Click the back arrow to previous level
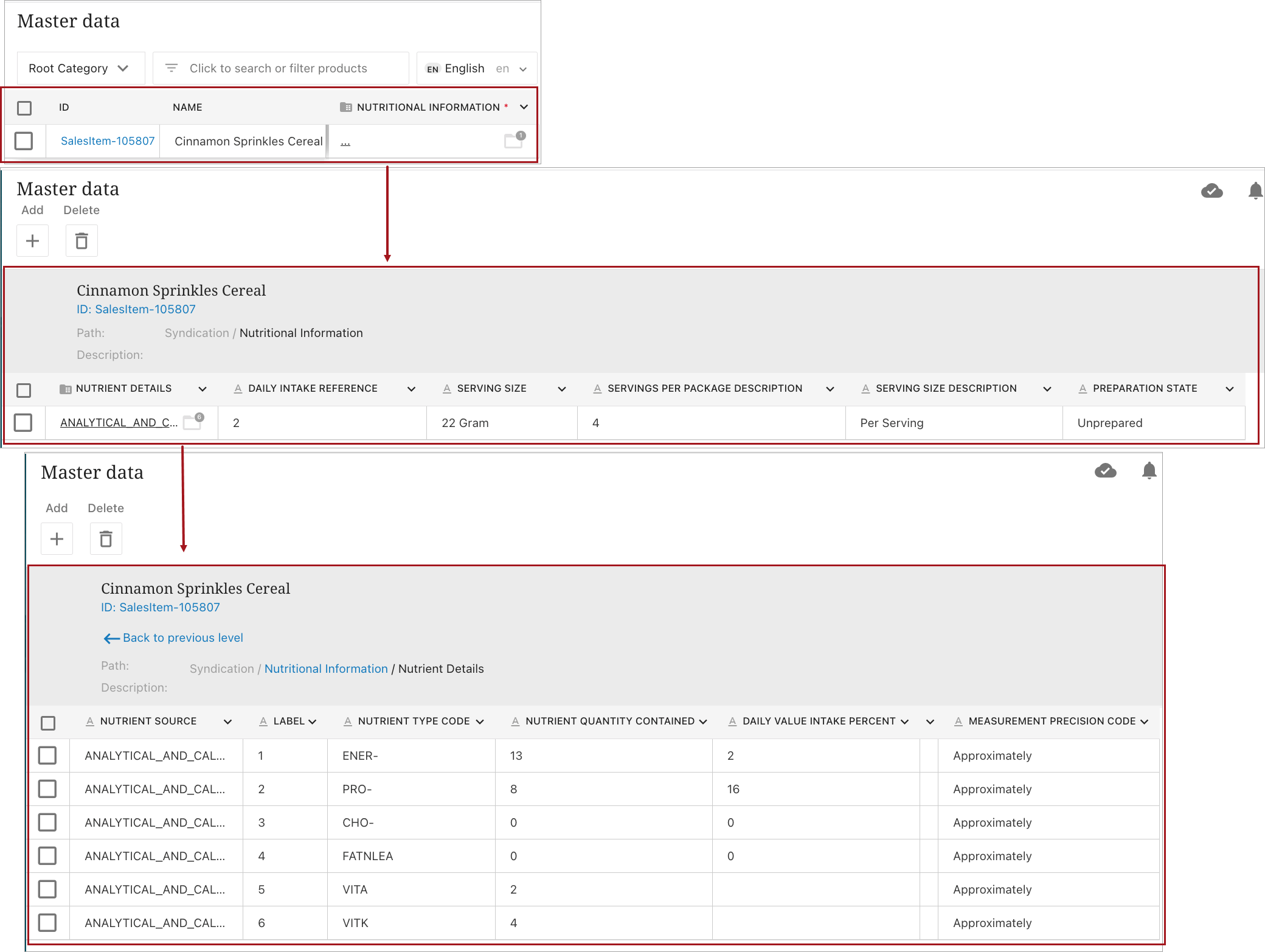This screenshot has width=1265, height=952. [x=111, y=638]
